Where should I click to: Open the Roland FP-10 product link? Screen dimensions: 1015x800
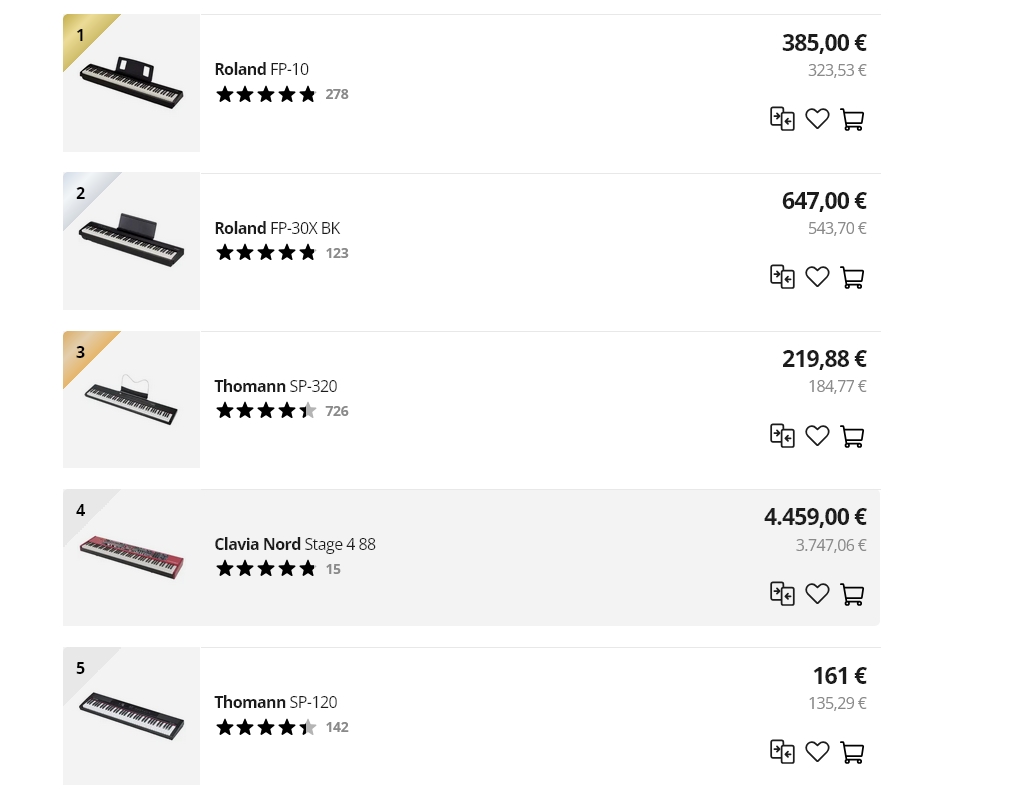pyautogui.click(x=261, y=69)
